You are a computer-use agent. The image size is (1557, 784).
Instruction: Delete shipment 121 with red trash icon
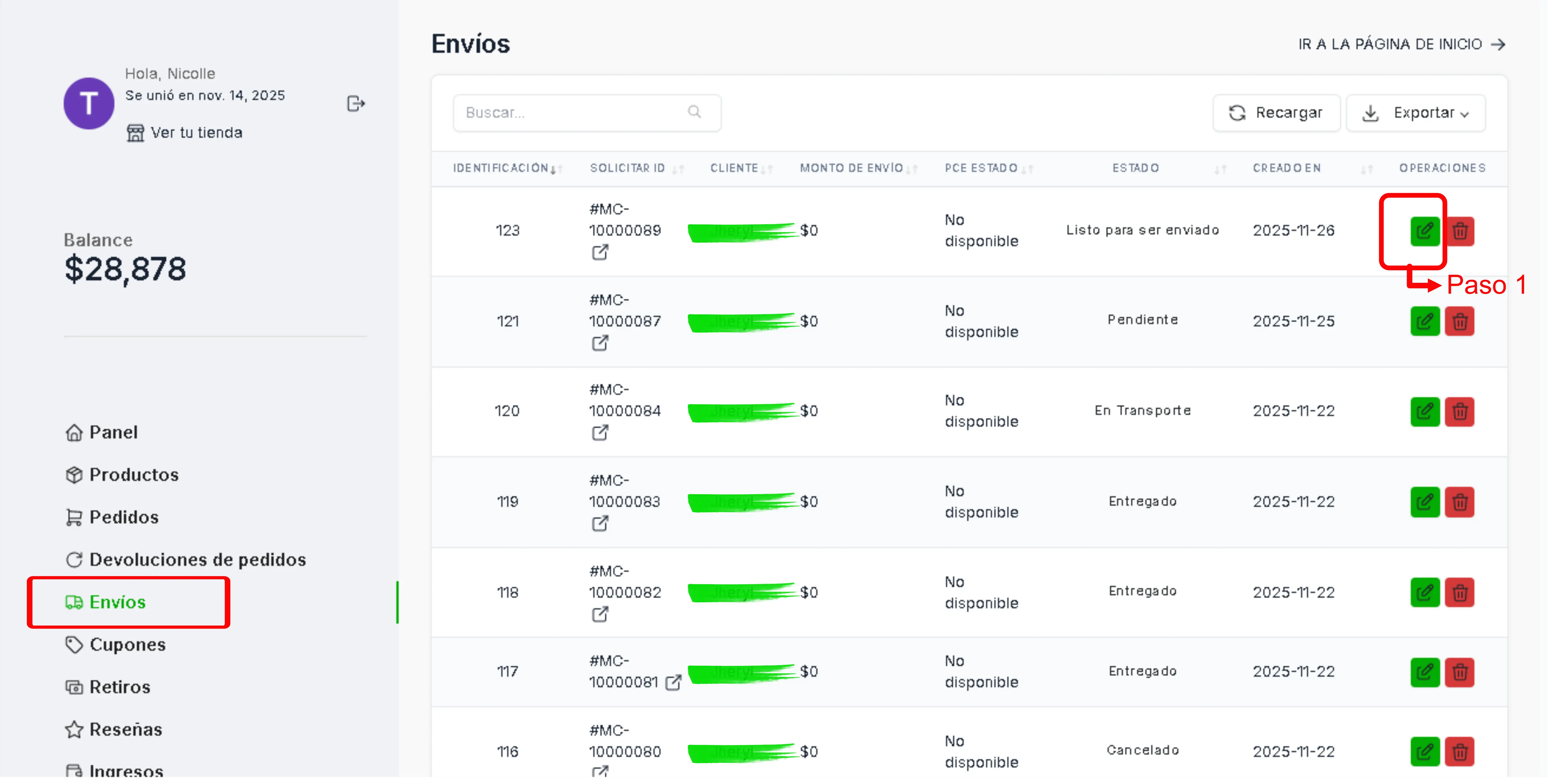(x=1459, y=322)
